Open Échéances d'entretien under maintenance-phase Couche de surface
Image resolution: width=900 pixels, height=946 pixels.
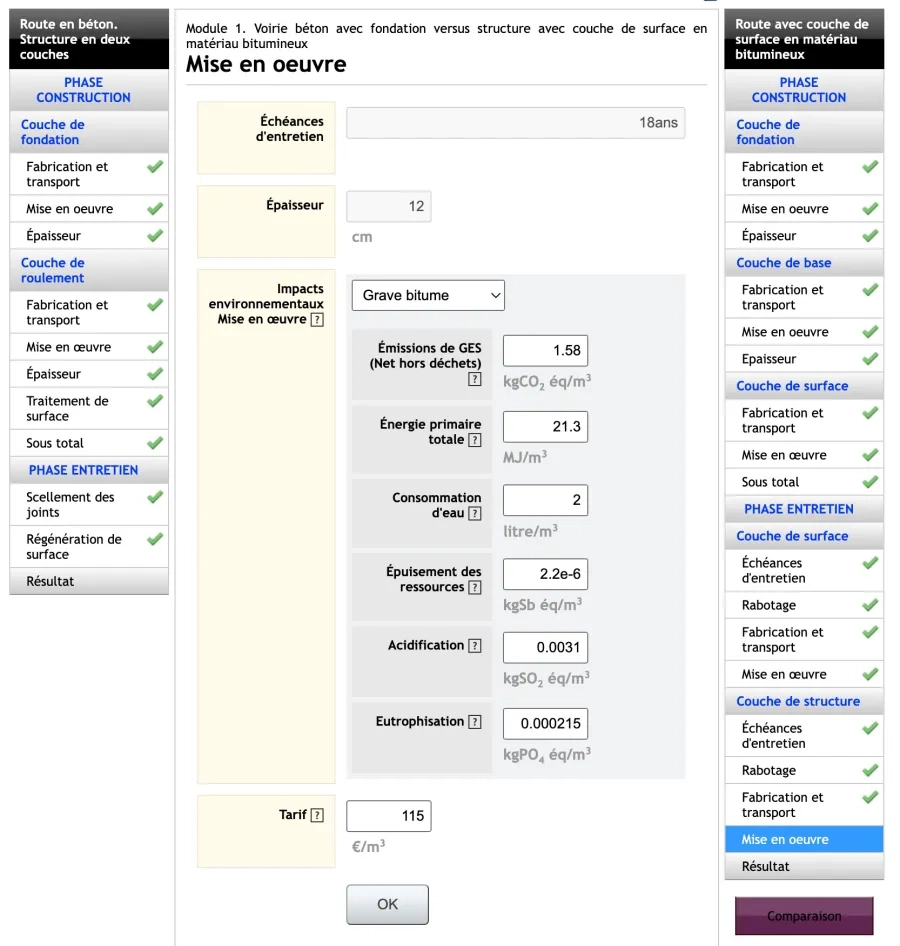(x=804, y=571)
